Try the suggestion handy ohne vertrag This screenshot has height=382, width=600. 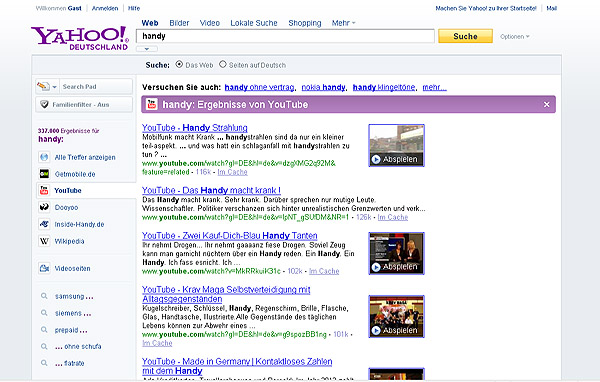[x=259, y=87]
